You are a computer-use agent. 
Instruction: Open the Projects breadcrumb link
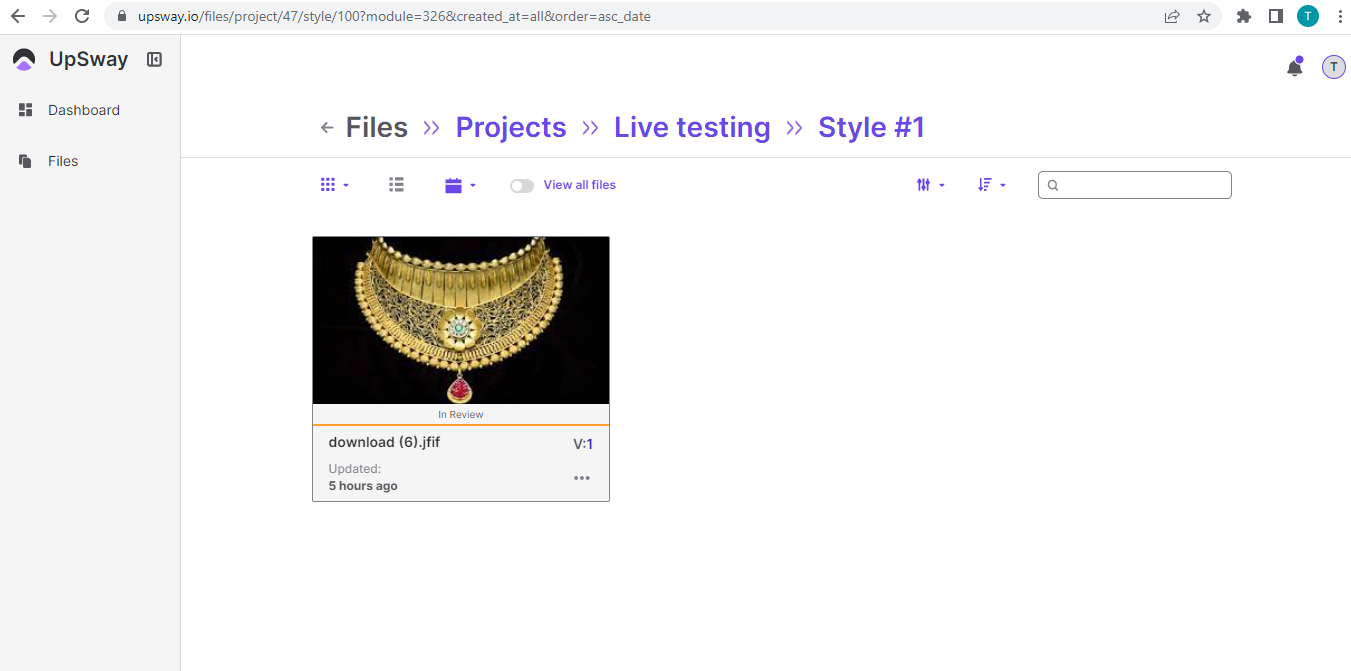point(510,127)
